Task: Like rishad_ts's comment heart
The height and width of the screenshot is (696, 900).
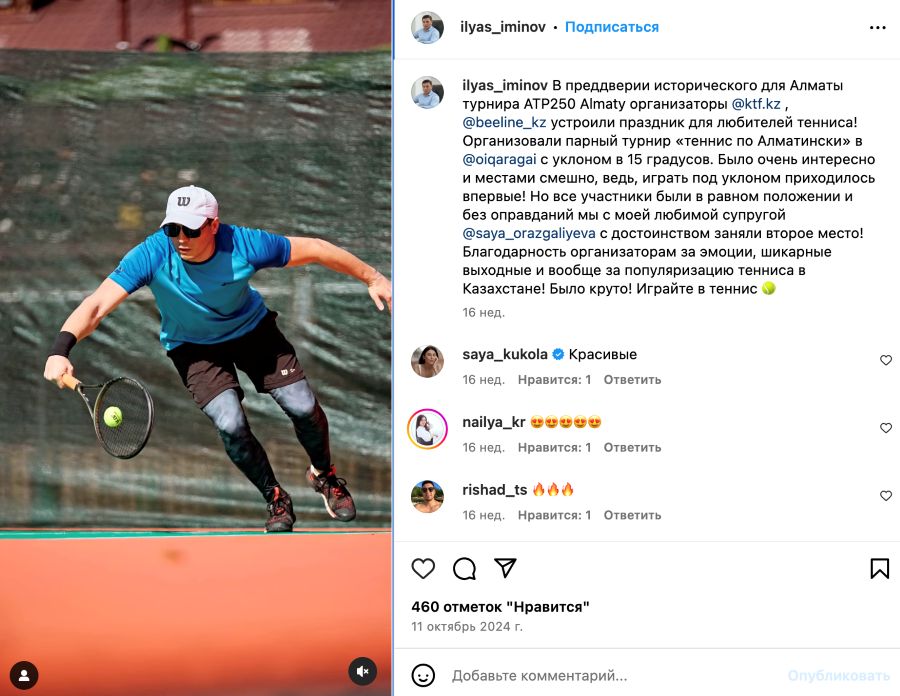Action: [886, 495]
